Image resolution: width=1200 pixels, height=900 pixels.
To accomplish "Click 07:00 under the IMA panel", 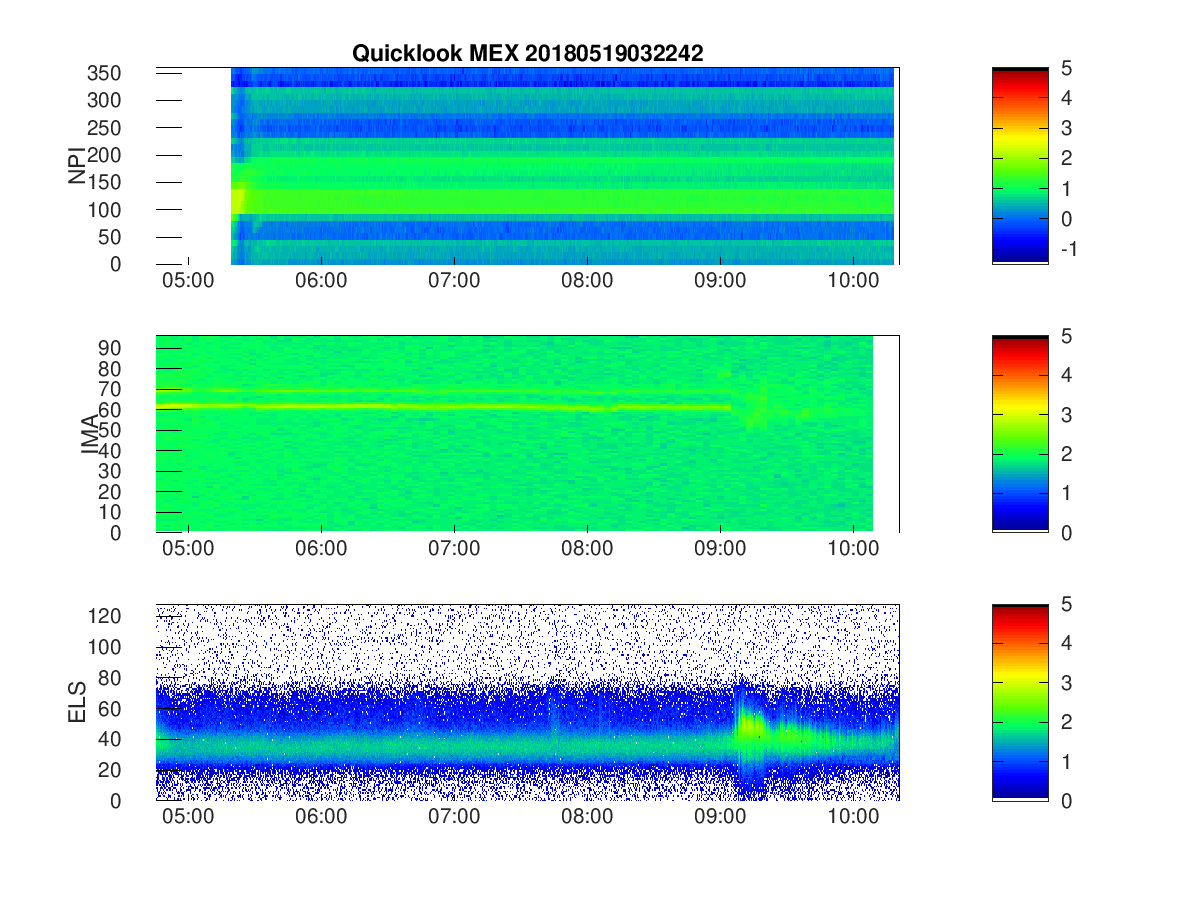I will coord(454,549).
